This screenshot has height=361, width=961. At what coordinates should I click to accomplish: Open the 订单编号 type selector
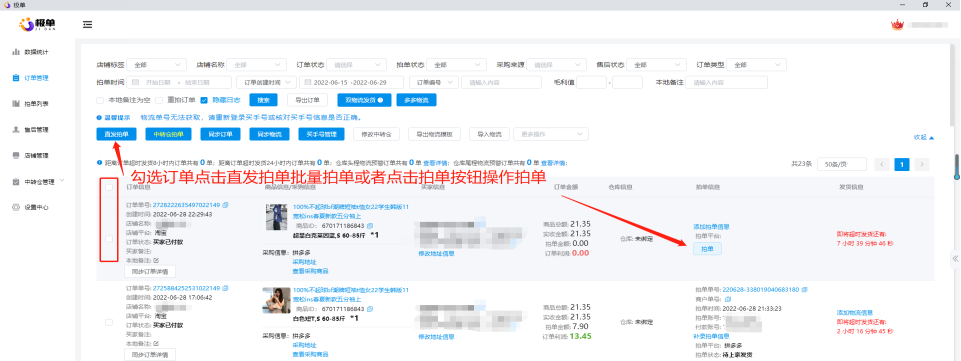click(x=435, y=82)
